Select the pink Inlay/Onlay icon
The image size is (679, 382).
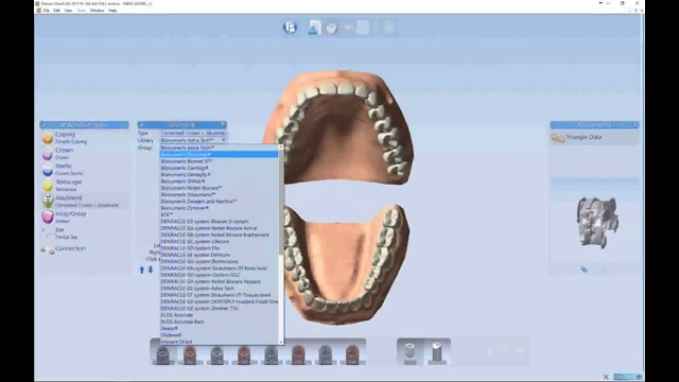48,217
